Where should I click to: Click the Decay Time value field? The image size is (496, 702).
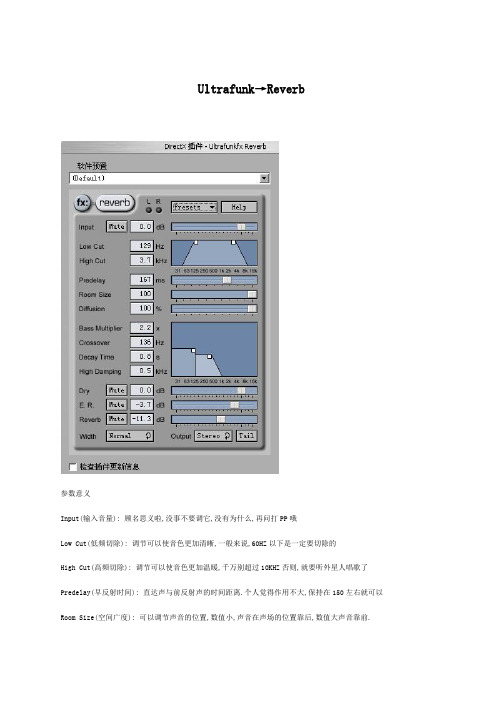[142, 357]
